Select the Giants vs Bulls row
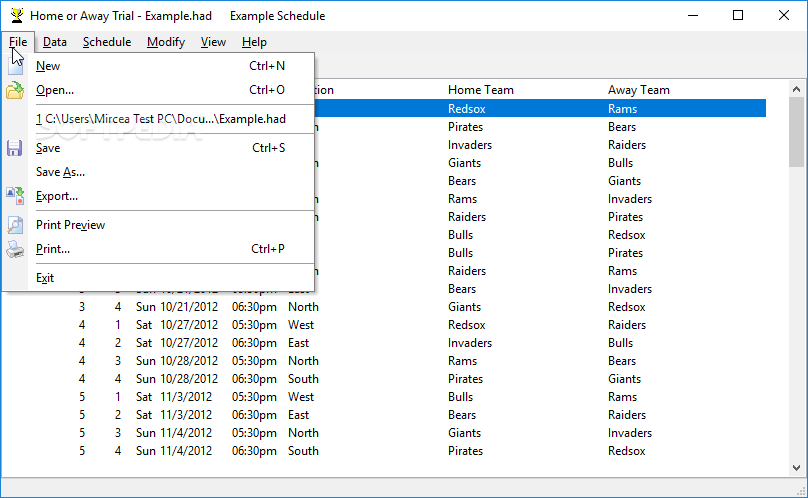 point(540,163)
